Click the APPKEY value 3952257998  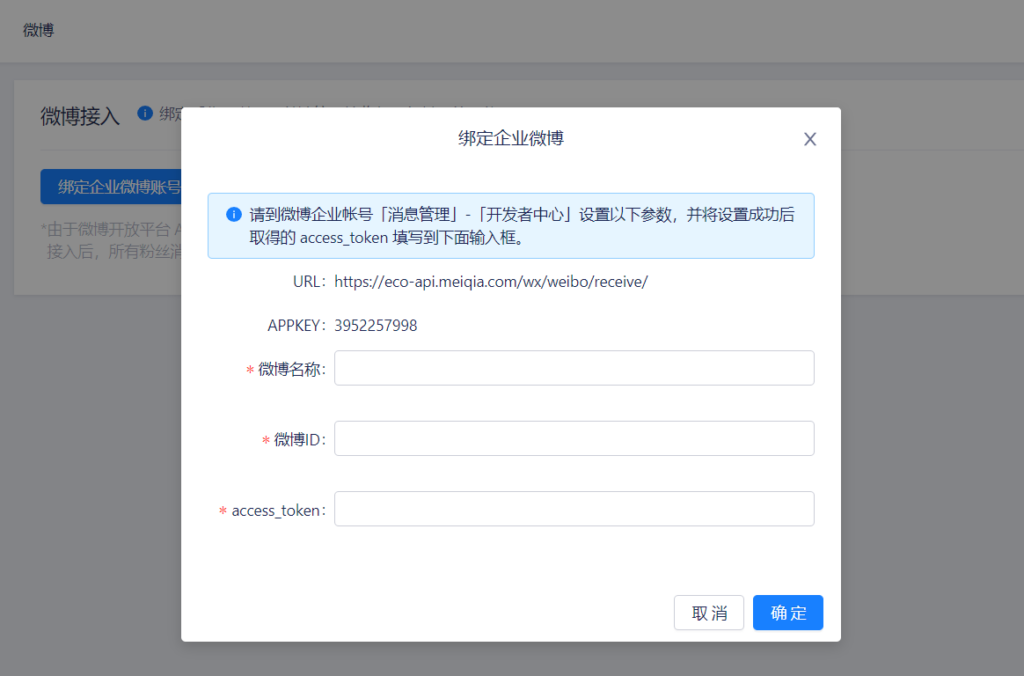pos(376,325)
